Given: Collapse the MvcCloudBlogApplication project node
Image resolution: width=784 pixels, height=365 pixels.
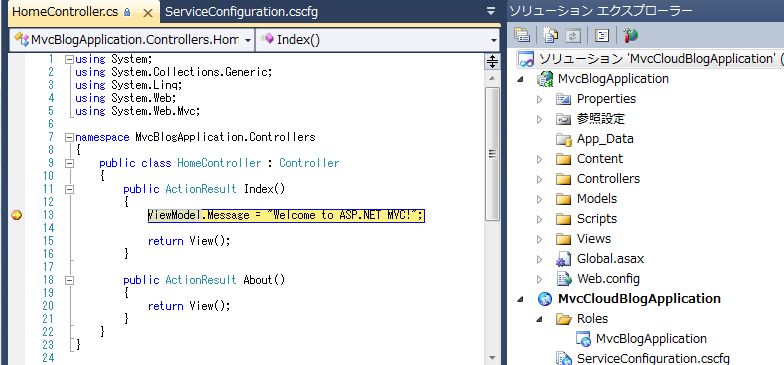Looking at the screenshot, I should (x=521, y=299).
